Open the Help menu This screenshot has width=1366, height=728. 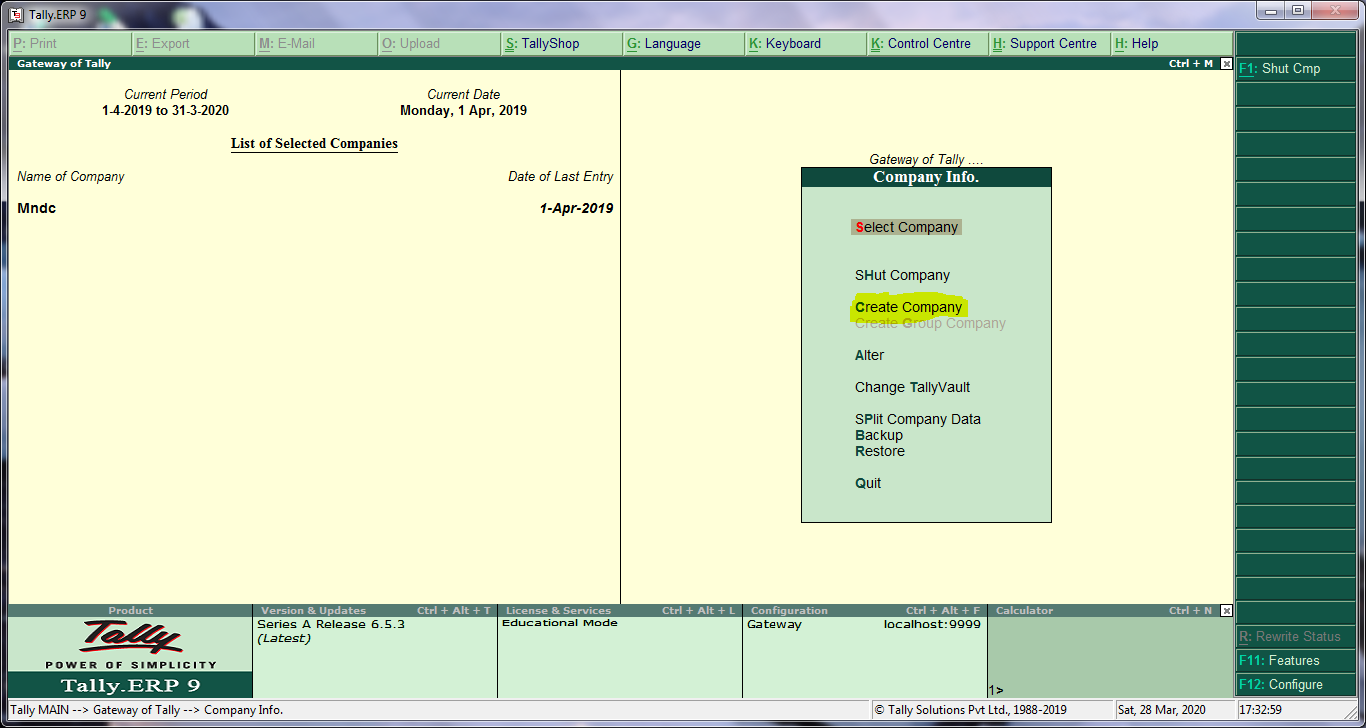point(1172,44)
